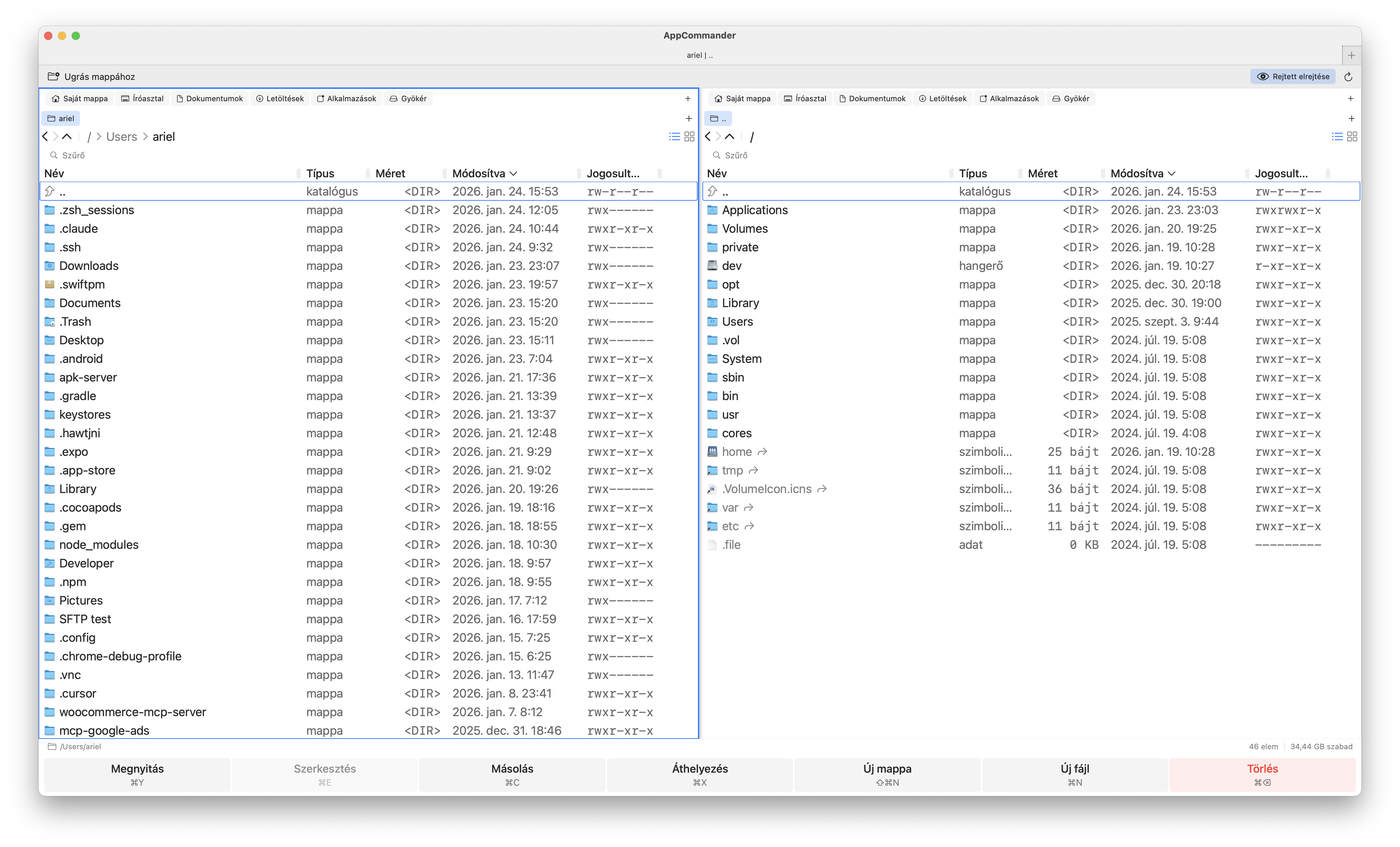Click the Ugrás mappához folder-jump icon

(54, 76)
